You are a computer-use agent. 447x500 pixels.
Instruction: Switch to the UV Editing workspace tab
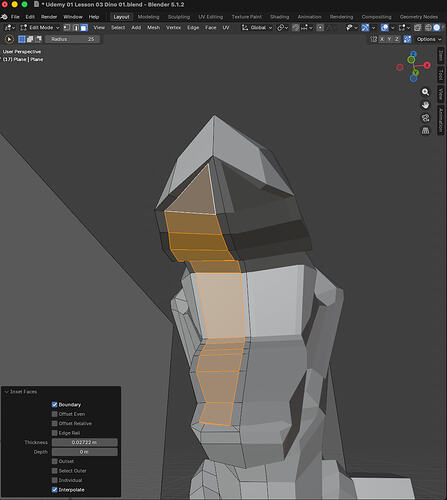tap(211, 17)
